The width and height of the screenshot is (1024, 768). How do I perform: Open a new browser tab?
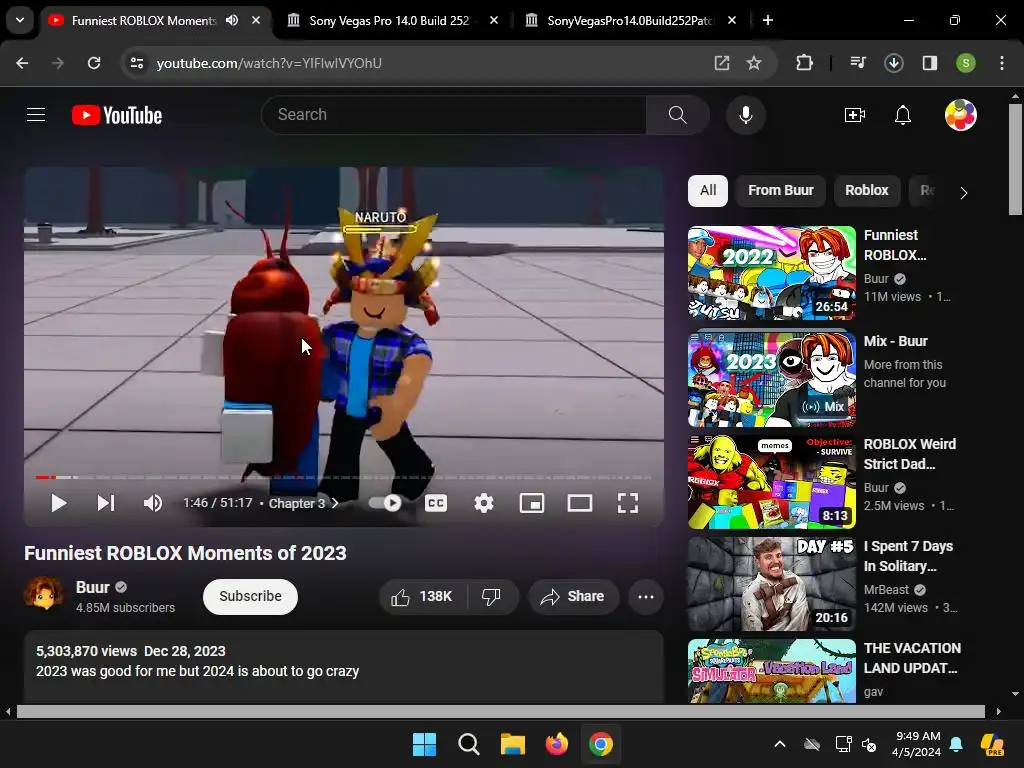click(x=768, y=20)
